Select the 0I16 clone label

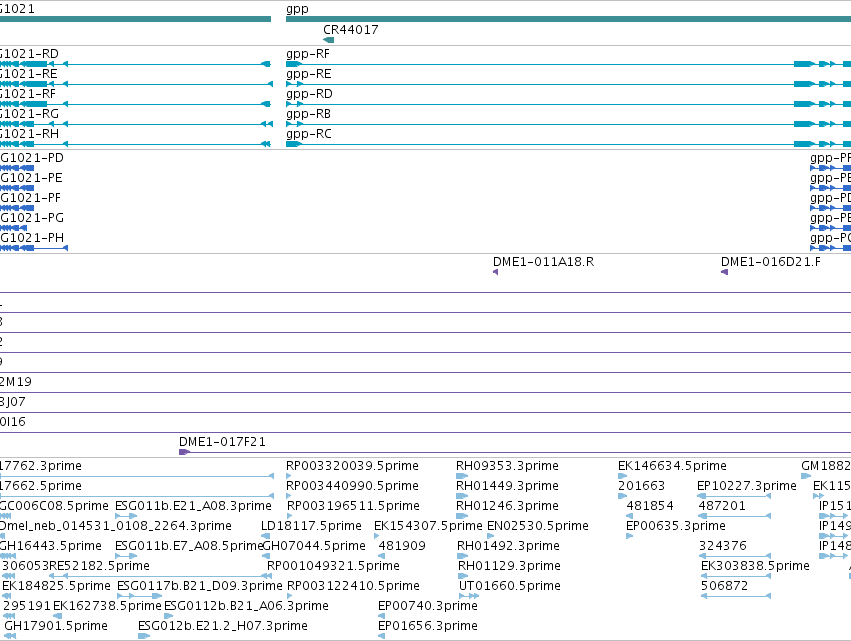pyautogui.click(x=12, y=422)
